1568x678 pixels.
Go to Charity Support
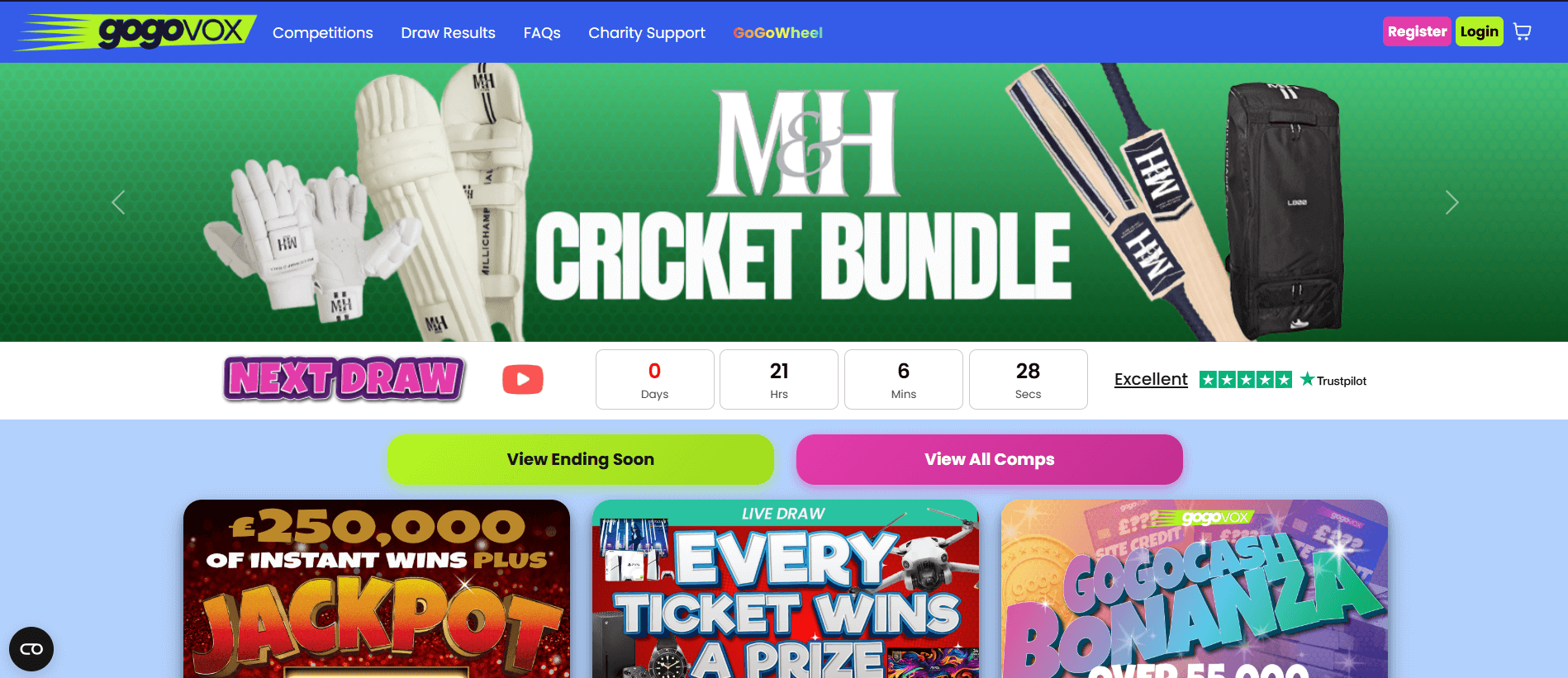point(647,33)
